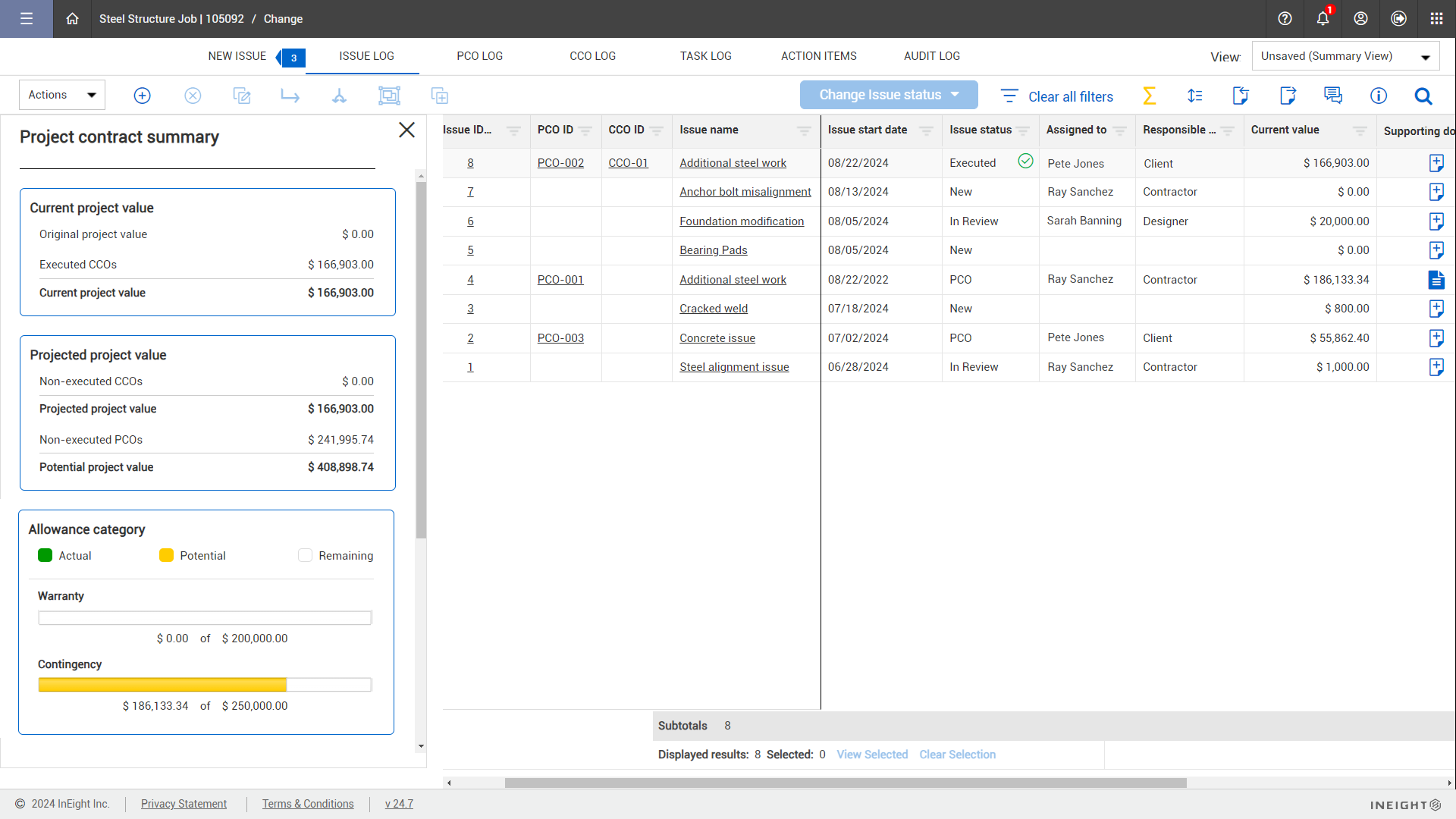Open the export document icon

click(1288, 96)
